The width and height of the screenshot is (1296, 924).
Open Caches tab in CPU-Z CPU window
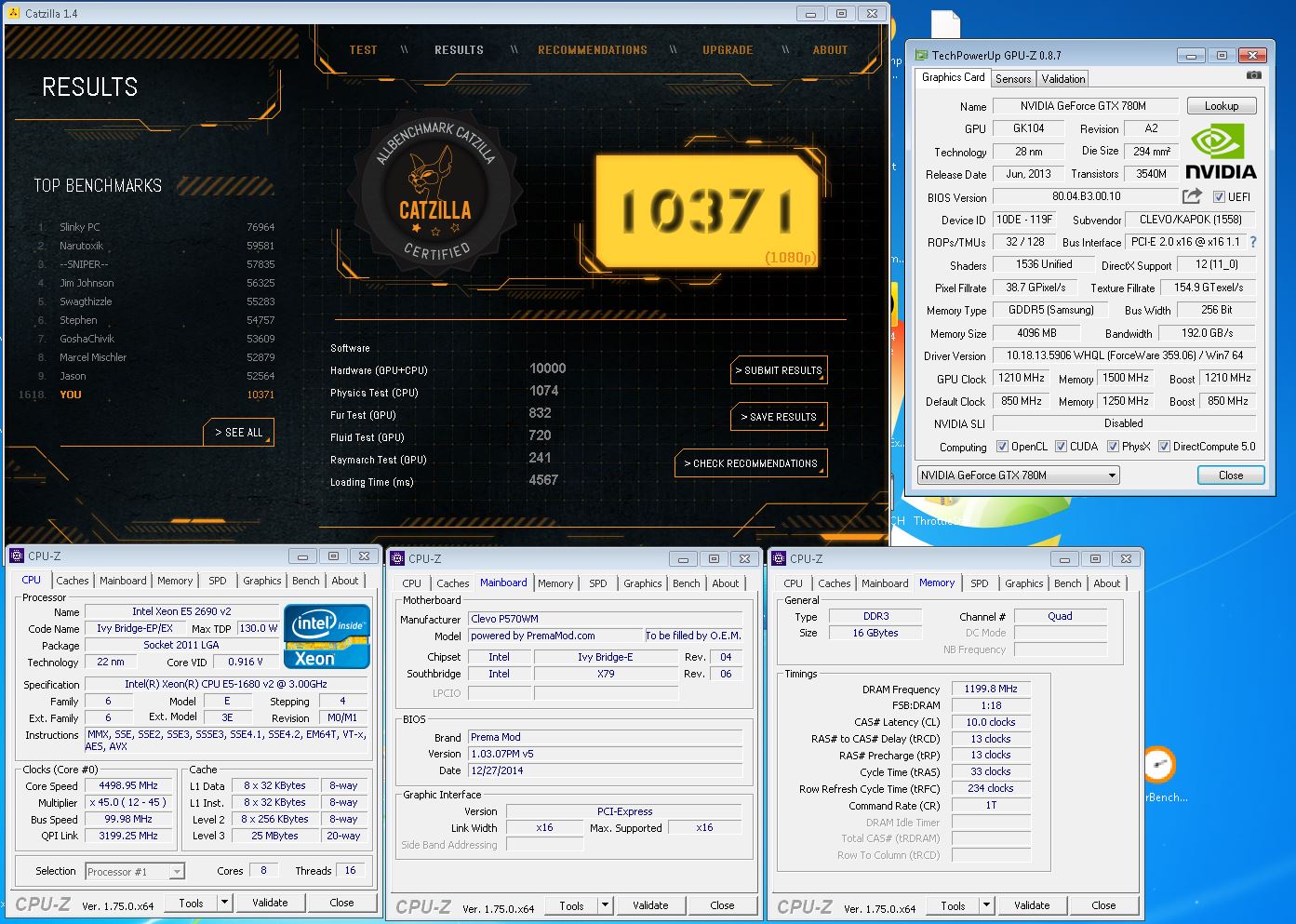(73, 581)
